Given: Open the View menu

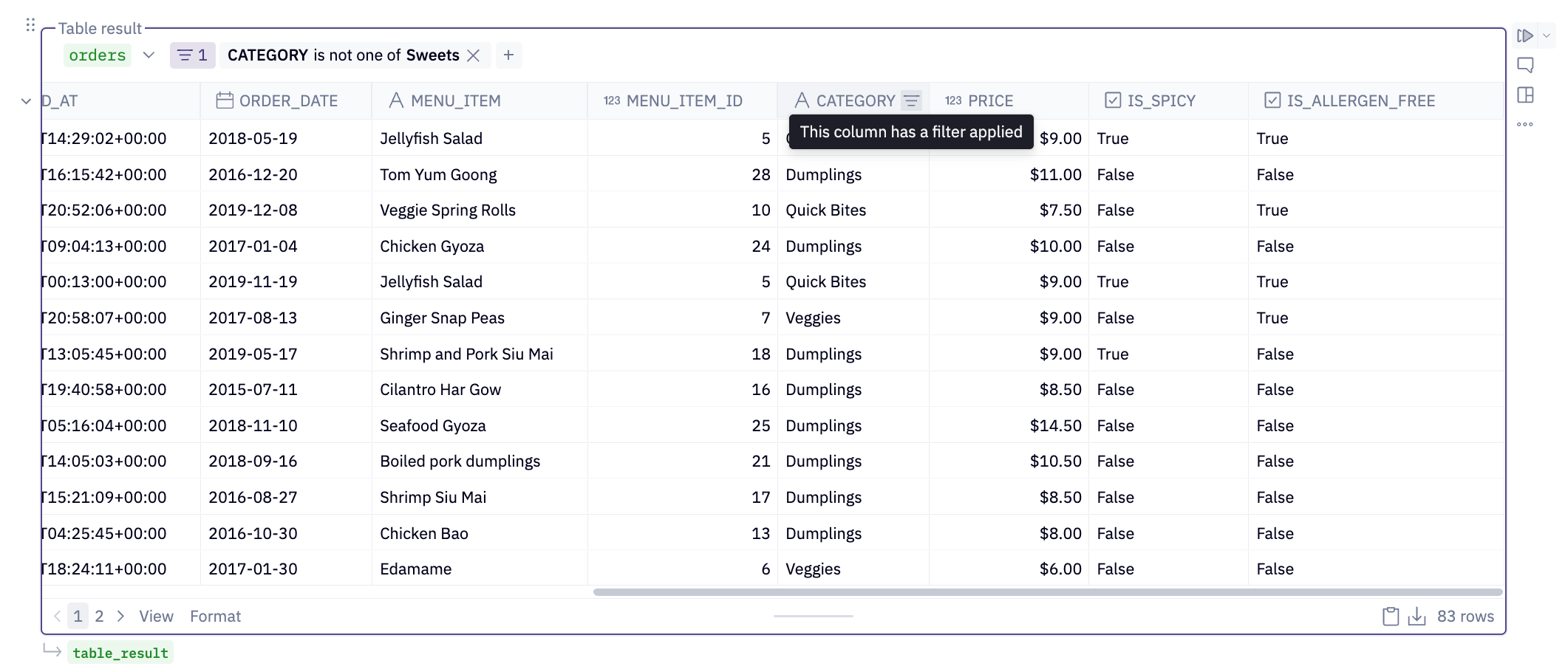Looking at the screenshot, I should pyautogui.click(x=156, y=617).
